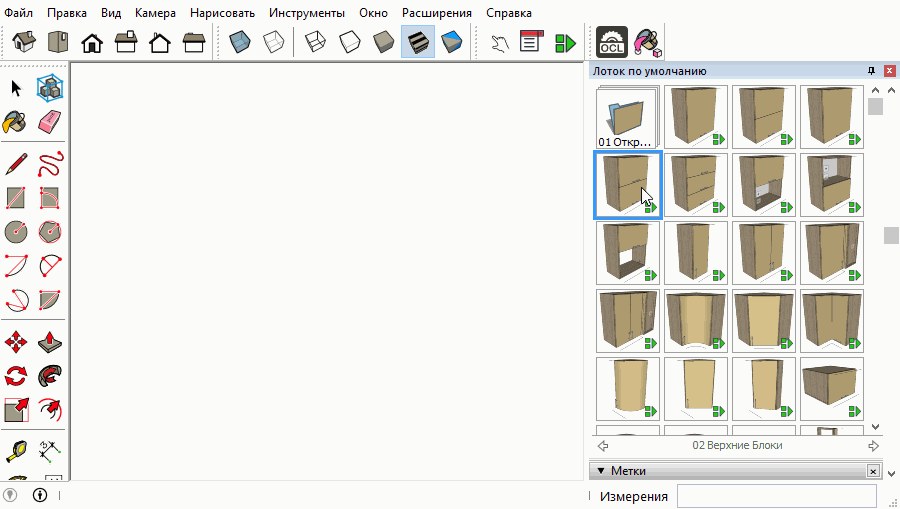Open the Component Attributes window icon
Image resolution: width=900 pixels, height=509 pixels.
coord(565,42)
